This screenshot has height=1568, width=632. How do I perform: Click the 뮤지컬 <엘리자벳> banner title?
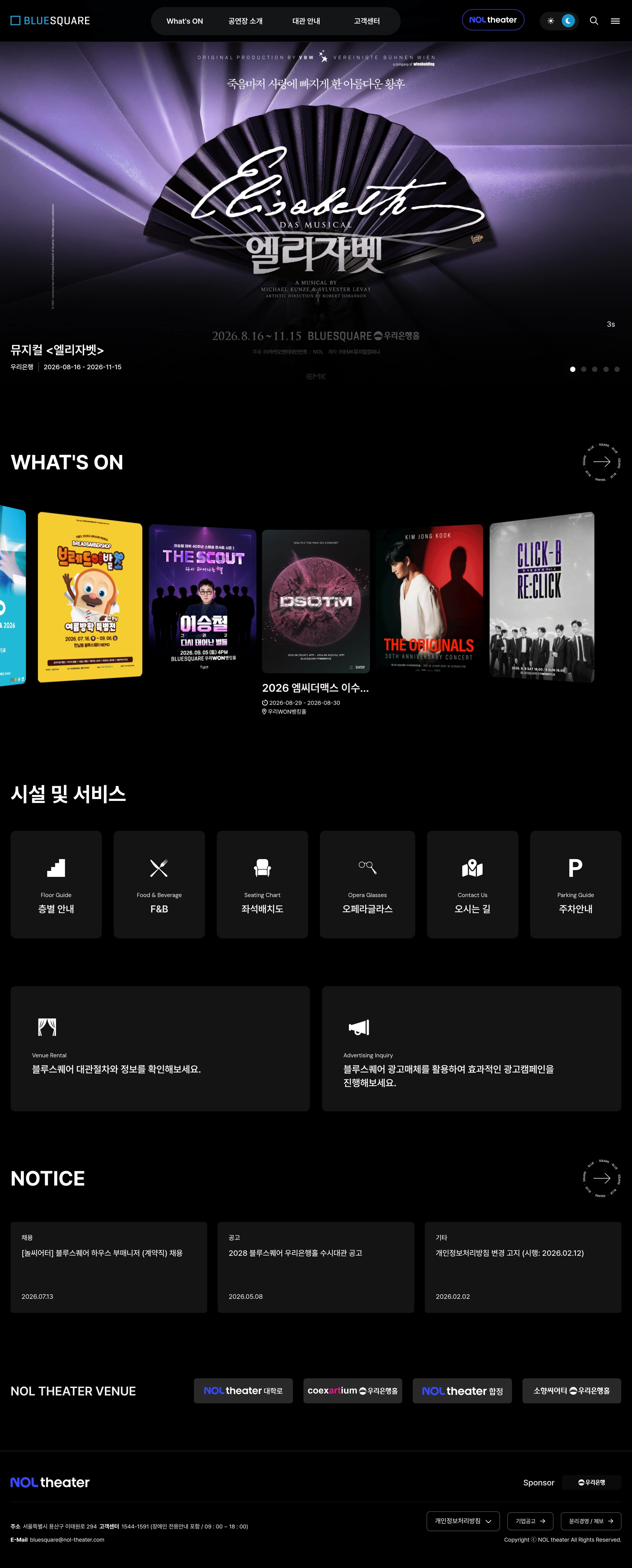57,350
